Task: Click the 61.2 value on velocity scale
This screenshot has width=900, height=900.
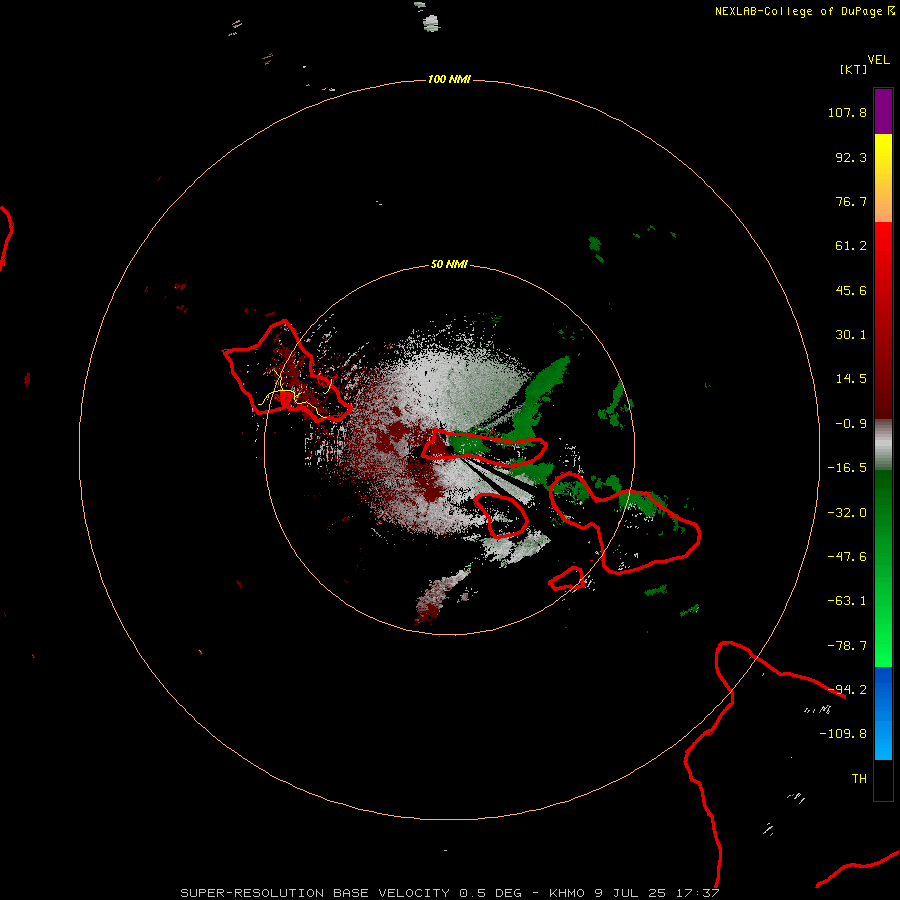Action: (851, 246)
